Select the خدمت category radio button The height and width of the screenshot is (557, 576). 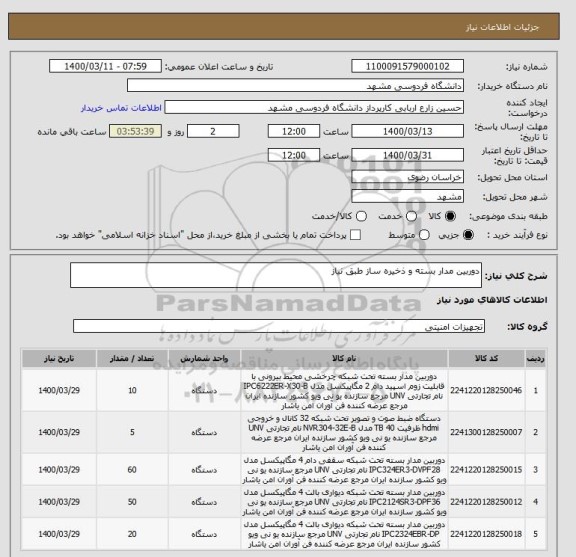pos(411,216)
